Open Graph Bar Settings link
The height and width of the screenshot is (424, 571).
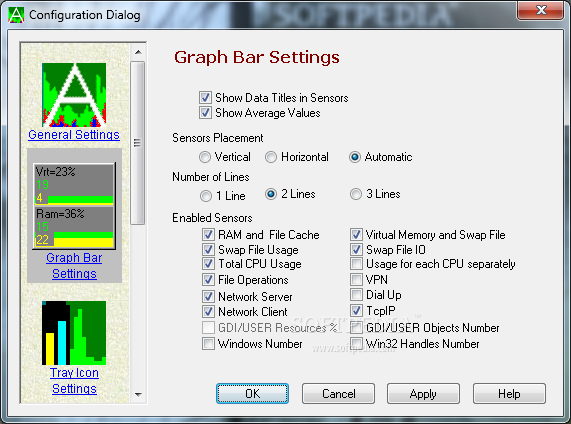pyautogui.click(x=74, y=266)
